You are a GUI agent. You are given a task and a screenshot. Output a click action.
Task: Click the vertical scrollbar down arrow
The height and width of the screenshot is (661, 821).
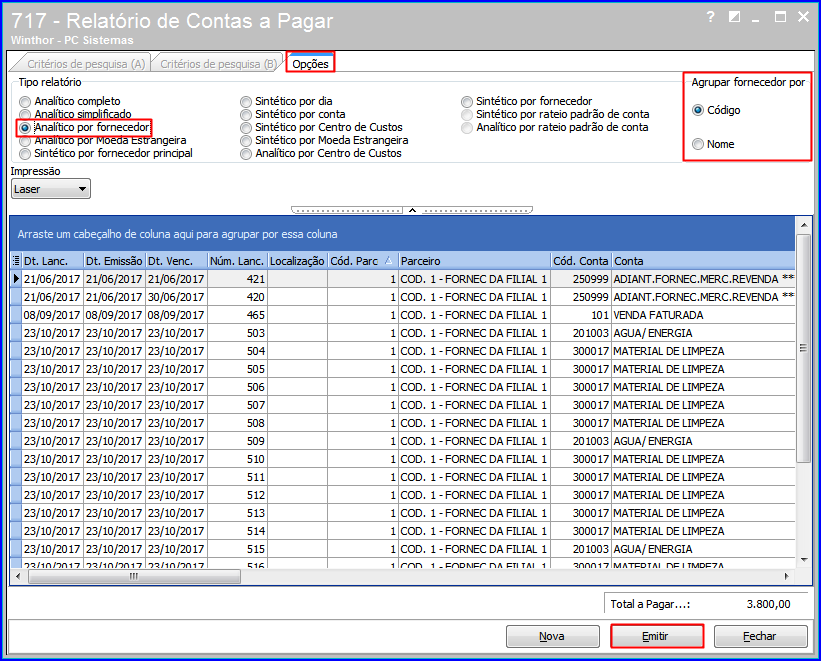pyautogui.click(x=803, y=560)
